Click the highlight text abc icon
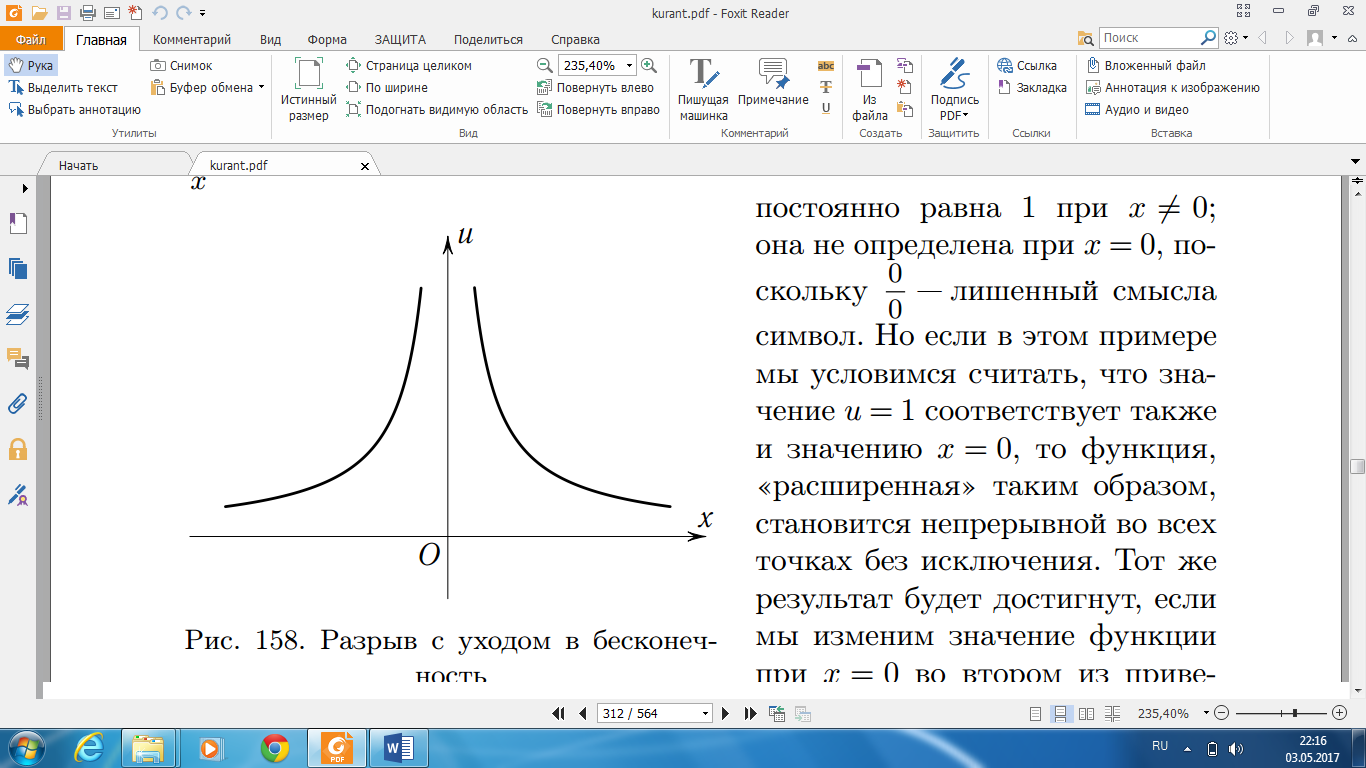Screen dimensions: 1366x768 (825, 65)
